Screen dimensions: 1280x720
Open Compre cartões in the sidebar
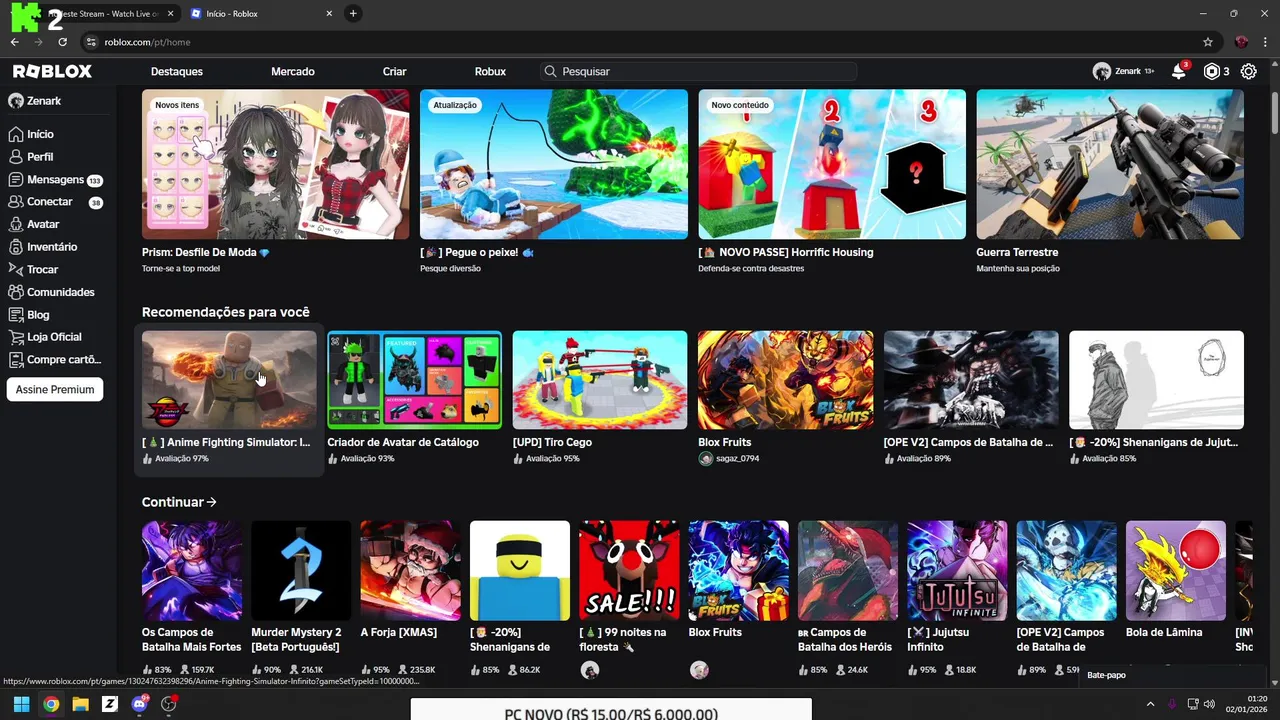click(64, 360)
